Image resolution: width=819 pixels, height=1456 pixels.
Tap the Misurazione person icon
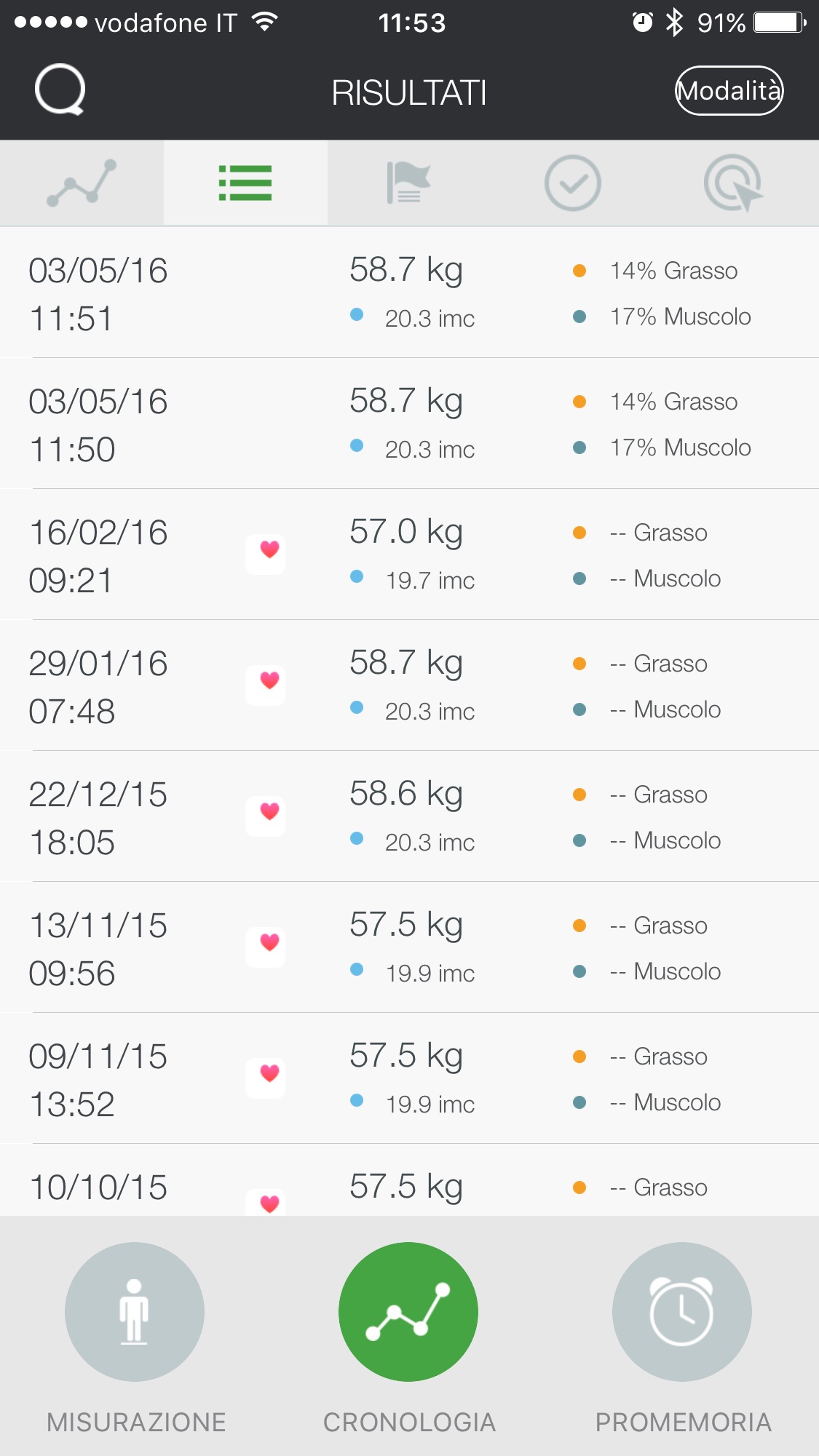click(x=135, y=1311)
